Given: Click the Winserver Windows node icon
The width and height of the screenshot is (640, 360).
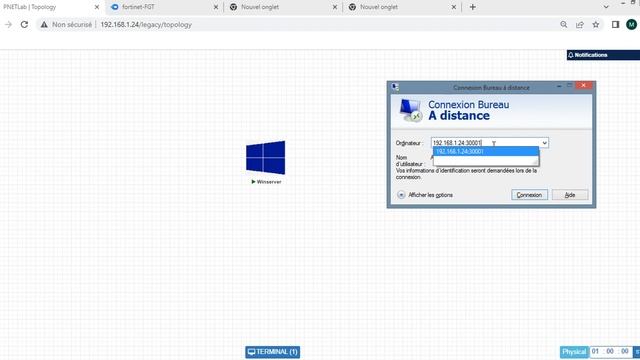Looking at the screenshot, I should (265, 158).
